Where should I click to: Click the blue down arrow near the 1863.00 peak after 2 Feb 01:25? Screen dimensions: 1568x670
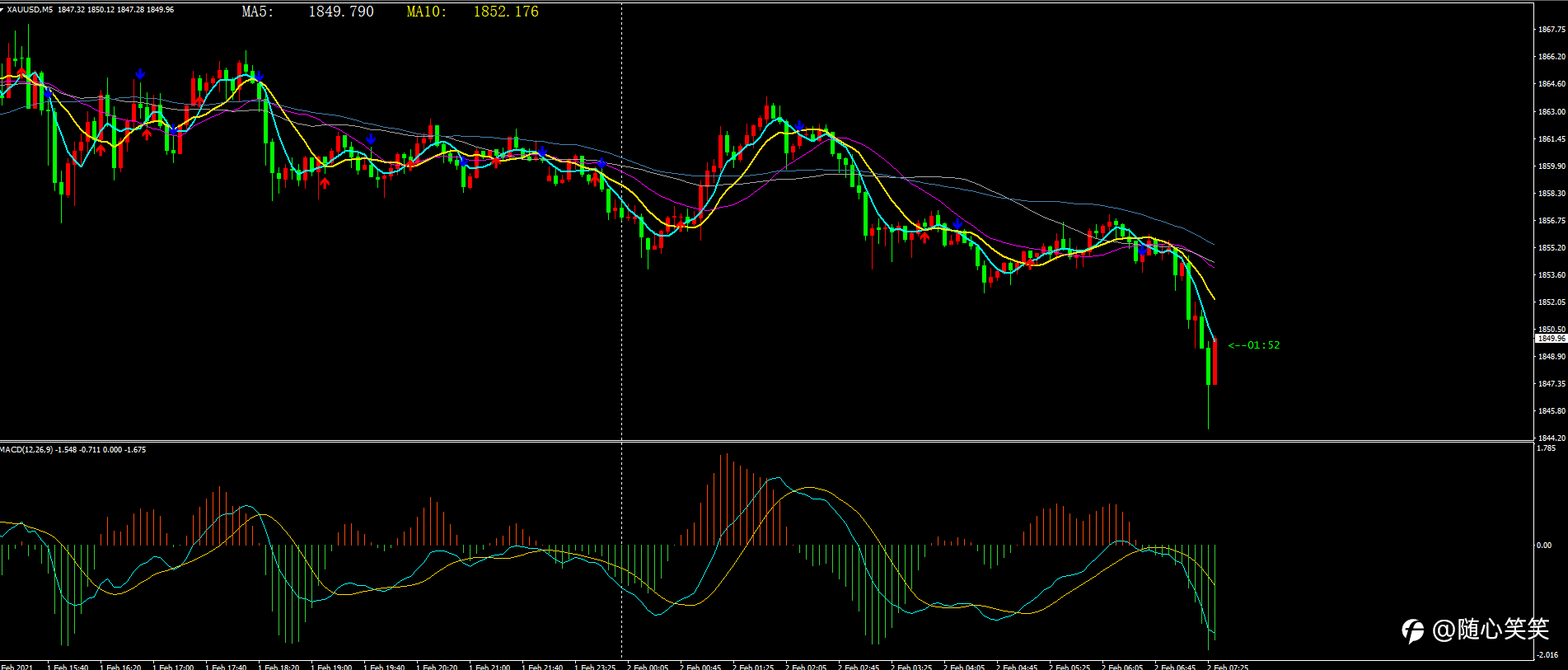tap(798, 126)
